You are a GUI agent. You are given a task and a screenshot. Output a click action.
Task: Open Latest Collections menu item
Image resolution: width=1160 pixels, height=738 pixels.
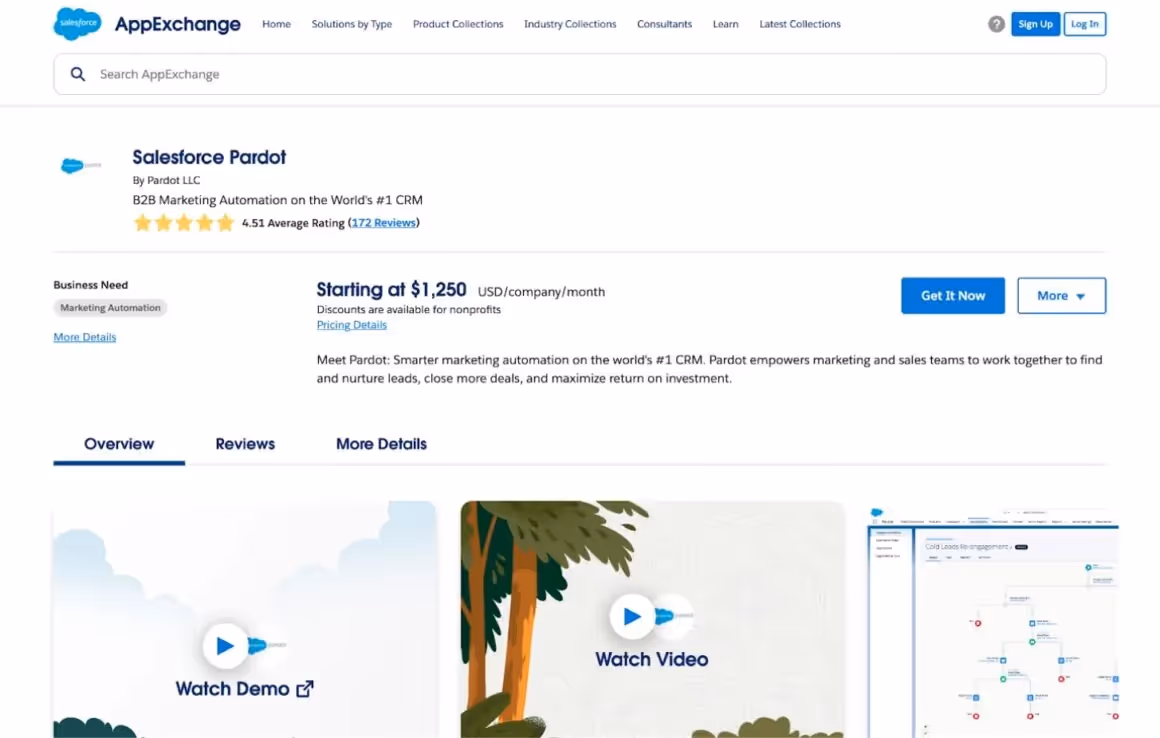[800, 24]
